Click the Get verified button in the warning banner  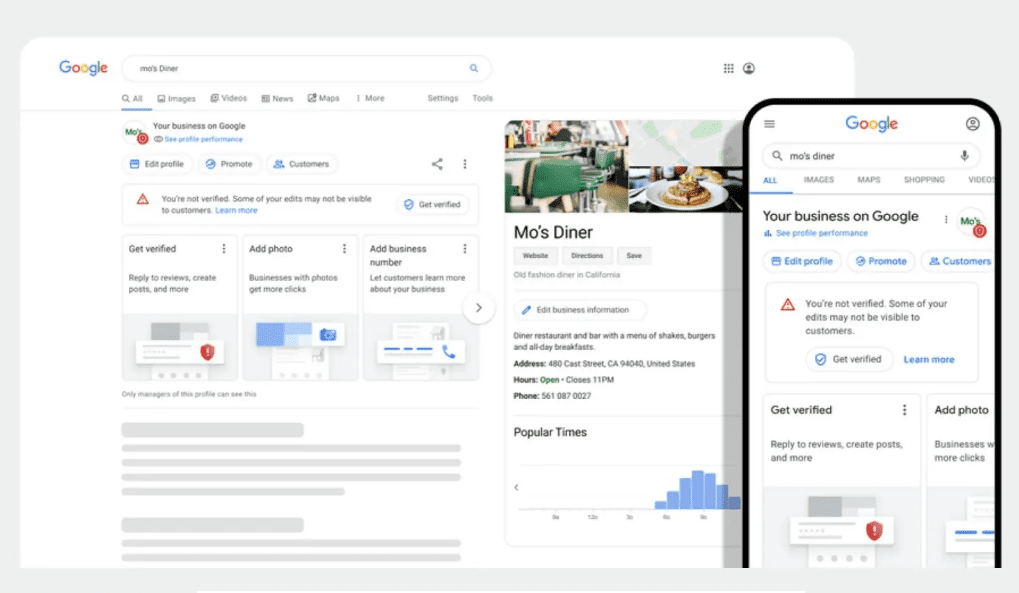tap(432, 203)
